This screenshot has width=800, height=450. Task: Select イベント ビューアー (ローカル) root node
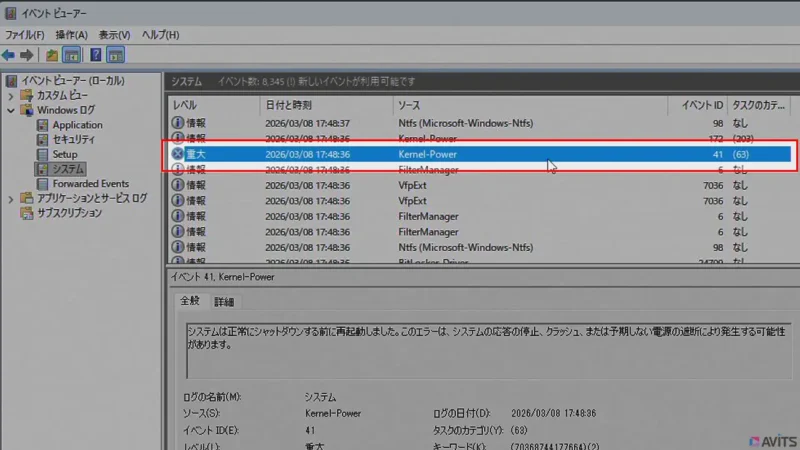tap(72, 81)
